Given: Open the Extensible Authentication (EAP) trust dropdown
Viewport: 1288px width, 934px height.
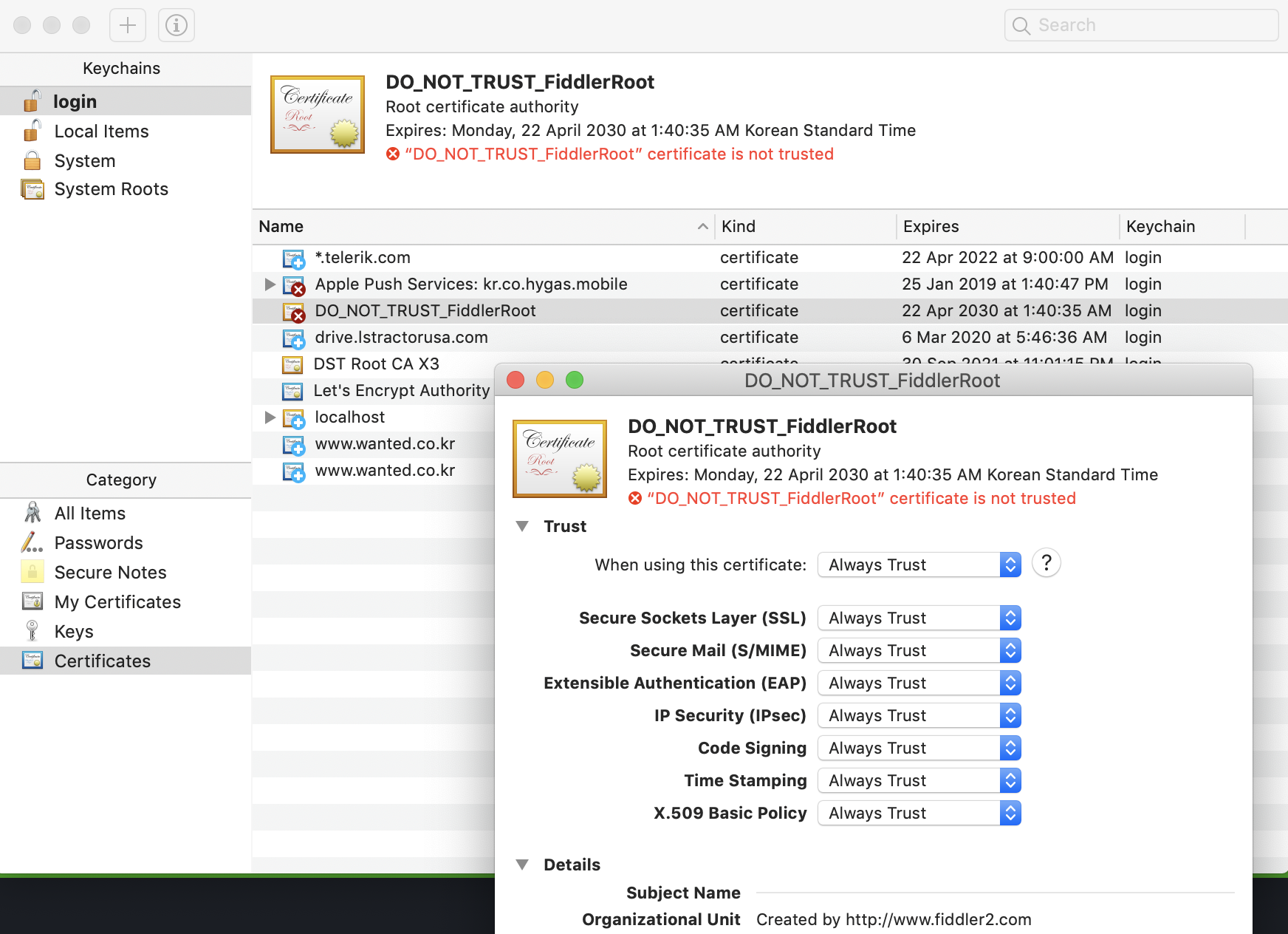Looking at the screenshot, I should click(919, 683).
